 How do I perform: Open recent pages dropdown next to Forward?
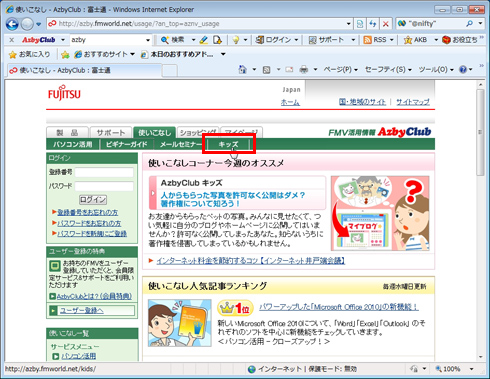click(38, 24)
